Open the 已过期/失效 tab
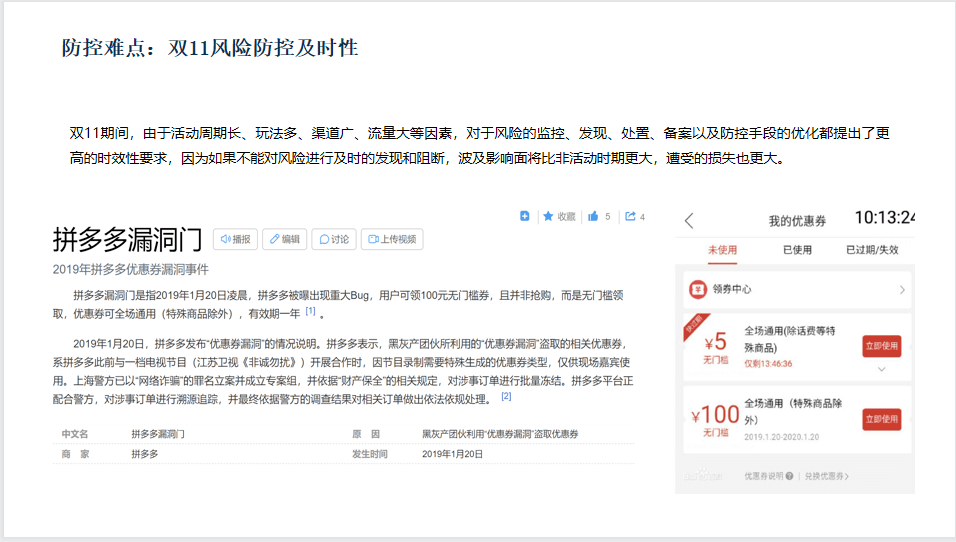The height and width of the screenshot is (542, 956). [x=872, y=250]
